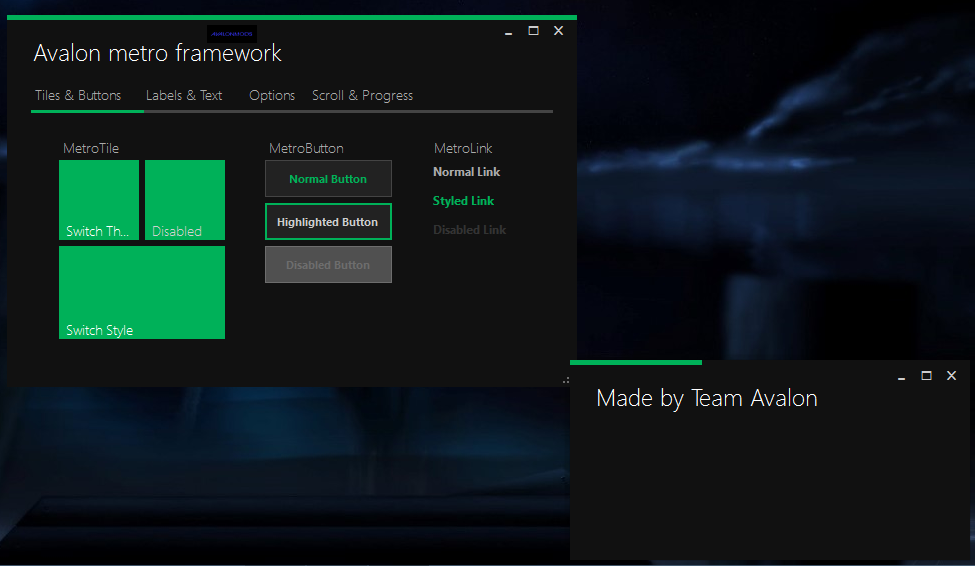Follow the Normal Link
The width and height of the screenshot is (975, 566).
click(x=466, y=172)
